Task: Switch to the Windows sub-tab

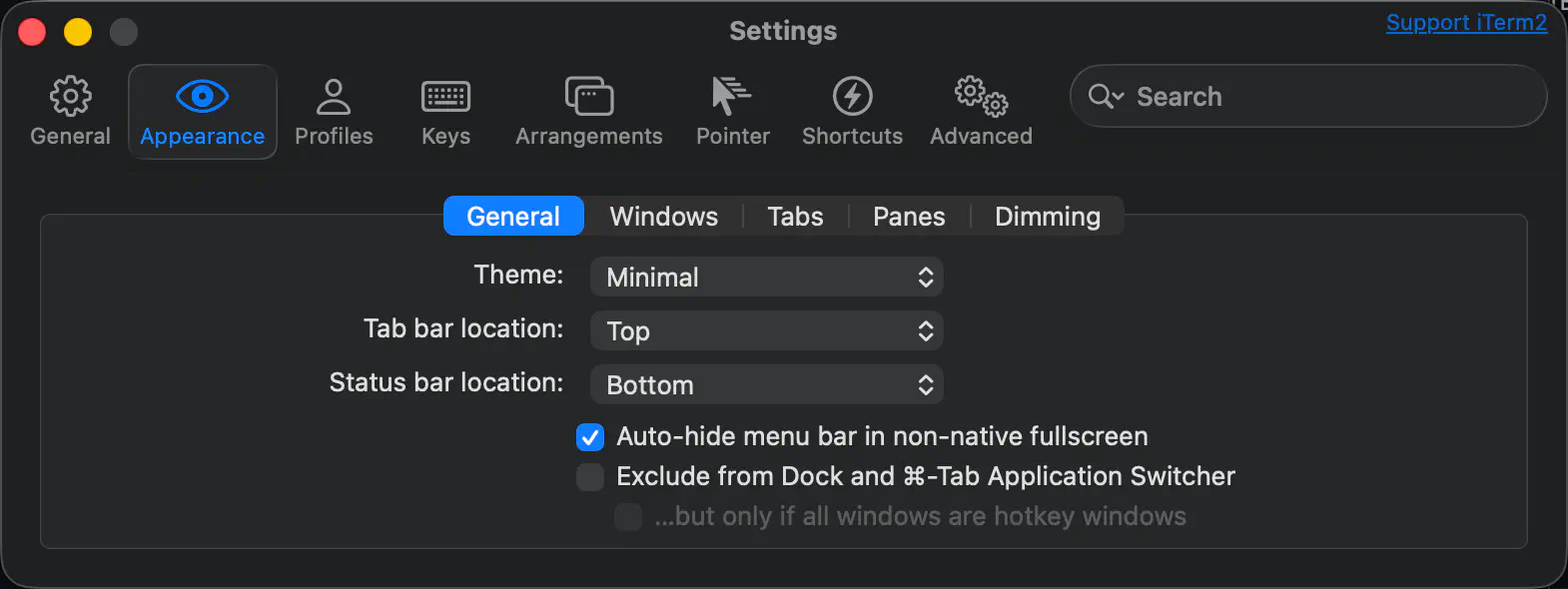Action: click(663, 217)
